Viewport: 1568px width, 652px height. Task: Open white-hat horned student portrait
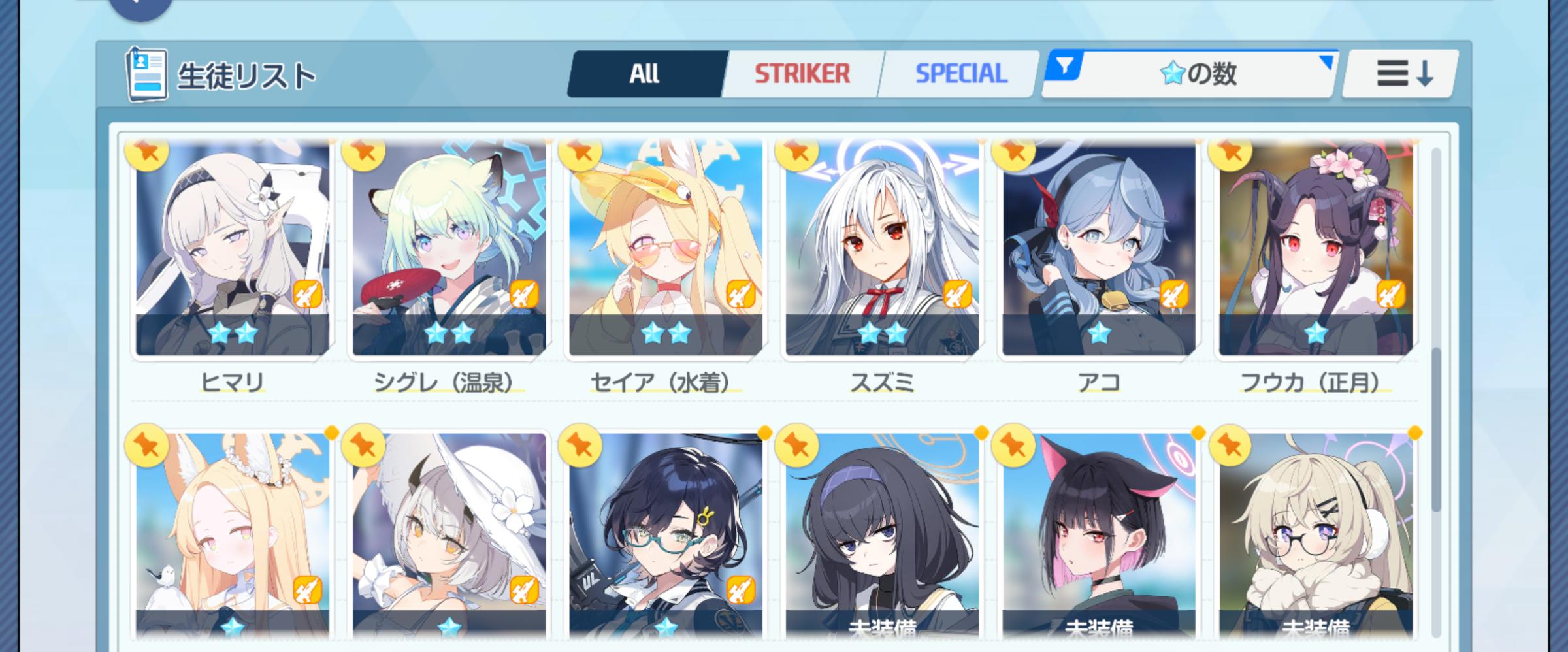449,536
